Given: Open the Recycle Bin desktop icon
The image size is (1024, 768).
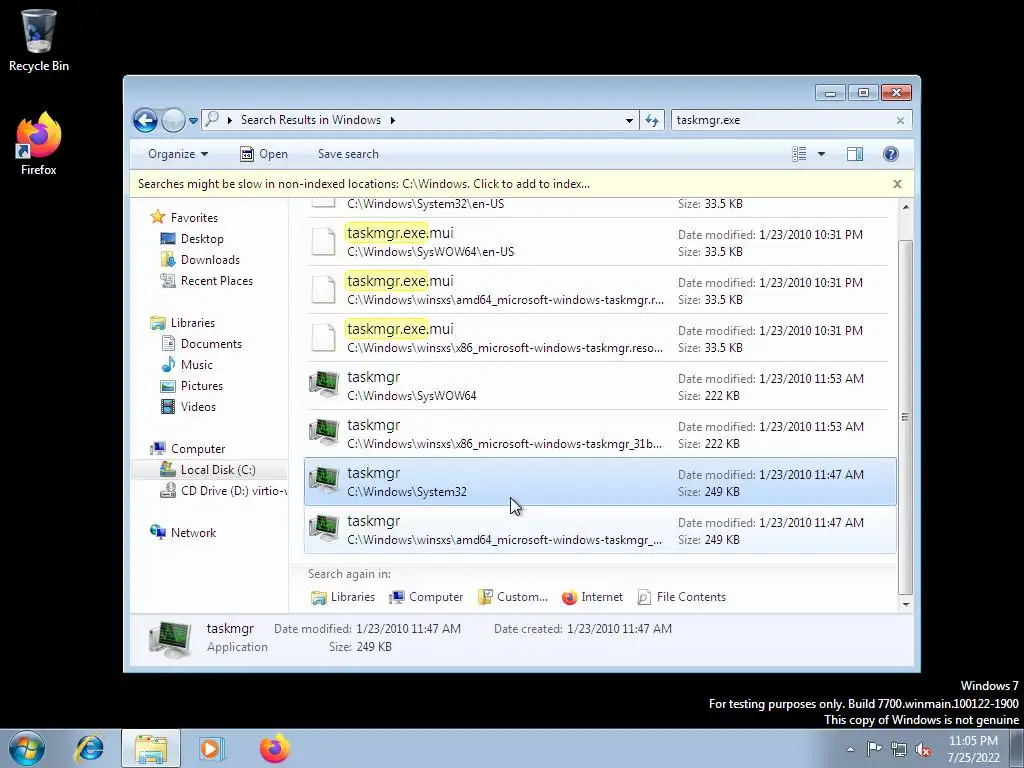Looking at the screenshot, I should 39,40.
